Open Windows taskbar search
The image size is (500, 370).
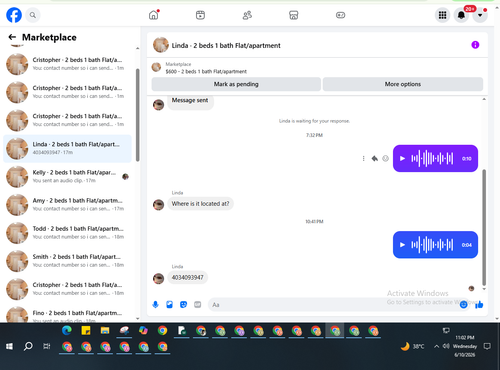click(28, 346)
